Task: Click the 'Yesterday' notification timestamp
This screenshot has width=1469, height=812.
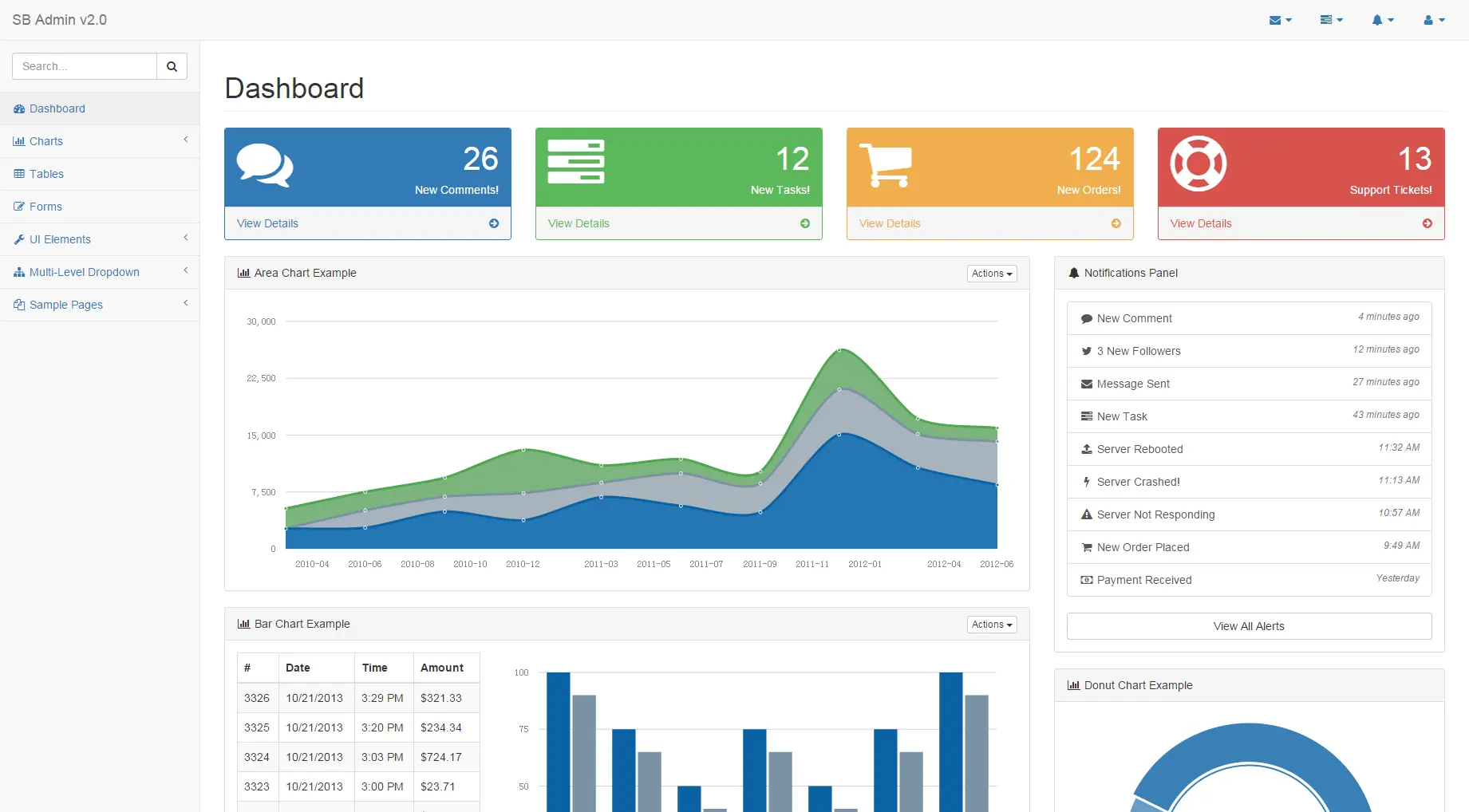Action: pos(1397,578)
